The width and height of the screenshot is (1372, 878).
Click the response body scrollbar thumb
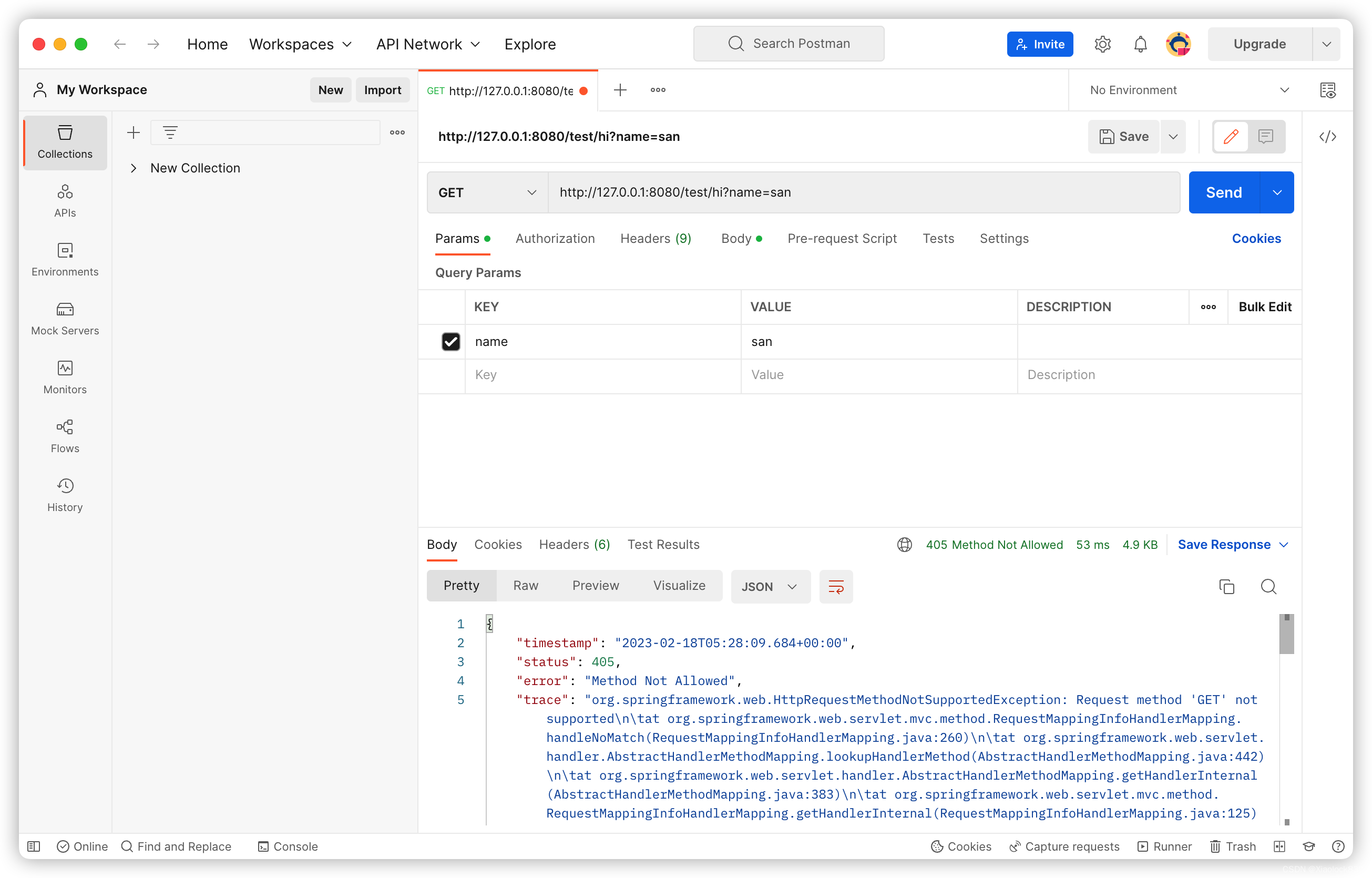click(1286, 634)
